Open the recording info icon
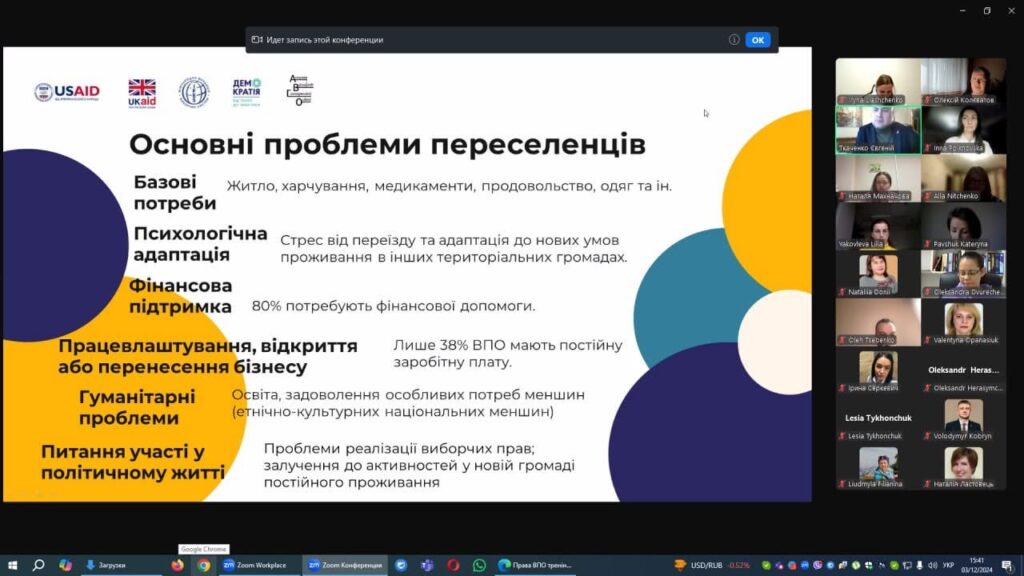Image resolution: width=1024 pixels, height=576 pixels. (x=734, y=40)
